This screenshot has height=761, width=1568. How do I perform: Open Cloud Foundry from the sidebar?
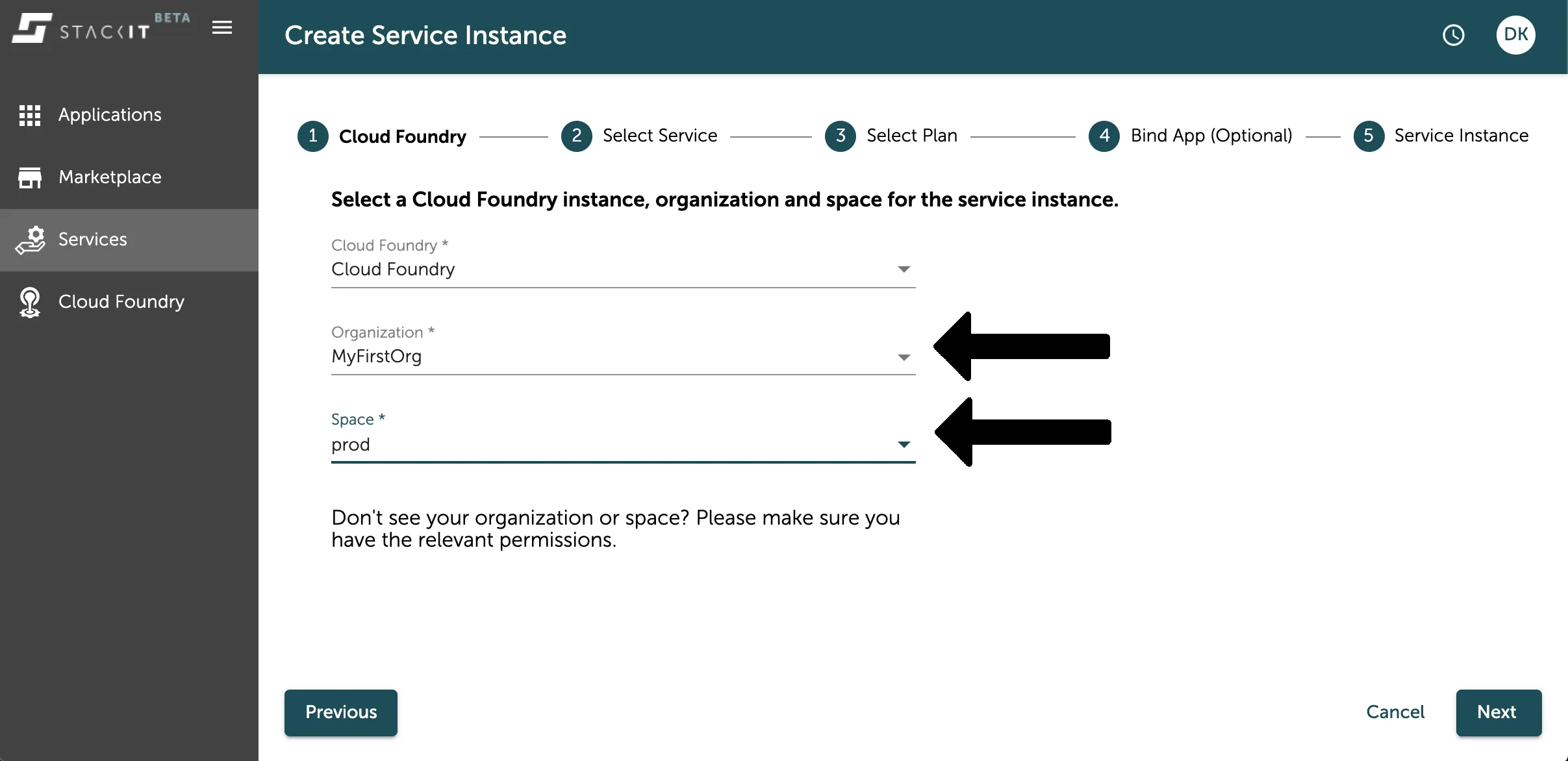[x=120, y=301]
